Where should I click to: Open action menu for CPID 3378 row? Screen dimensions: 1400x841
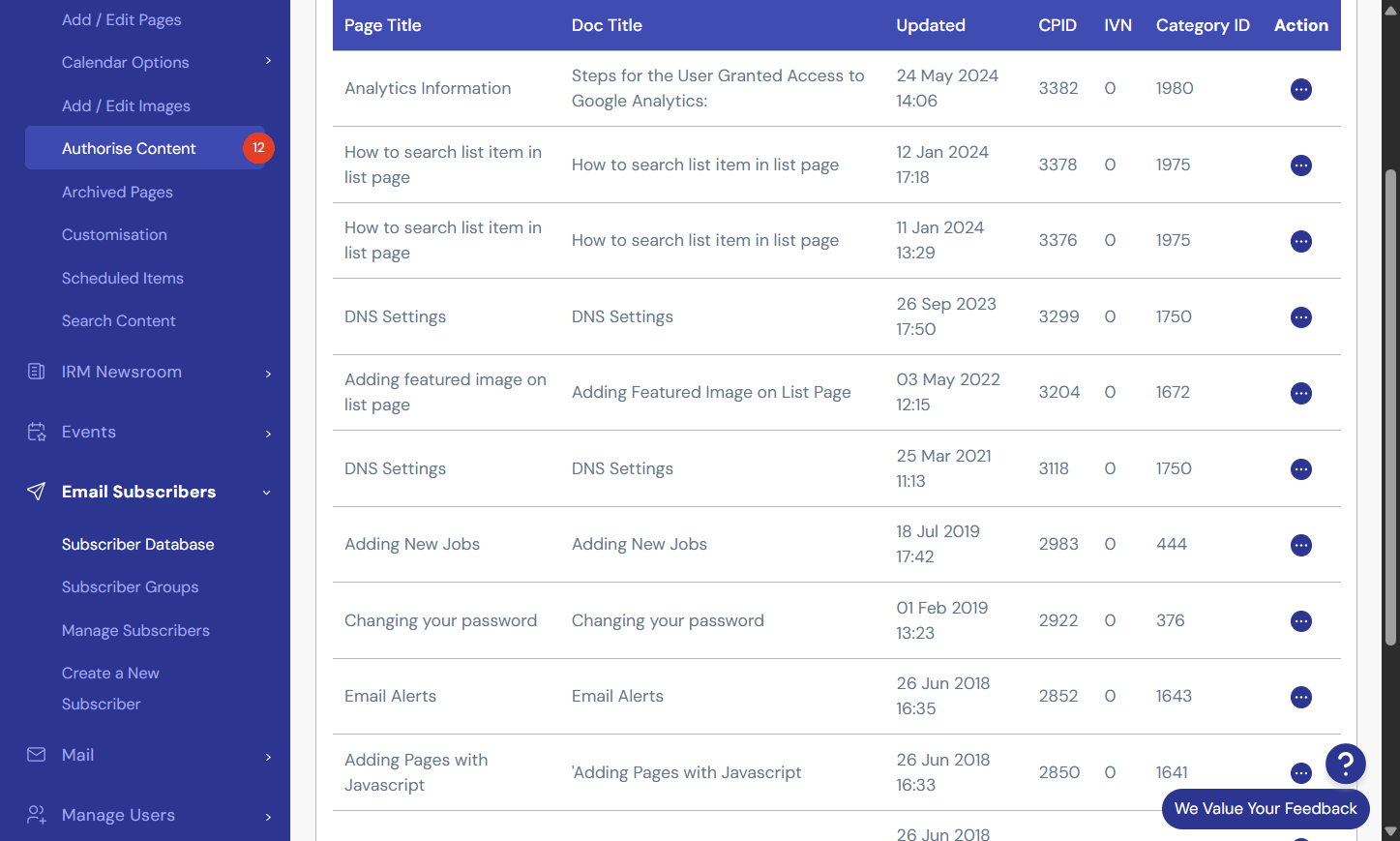coord(1301,165)
